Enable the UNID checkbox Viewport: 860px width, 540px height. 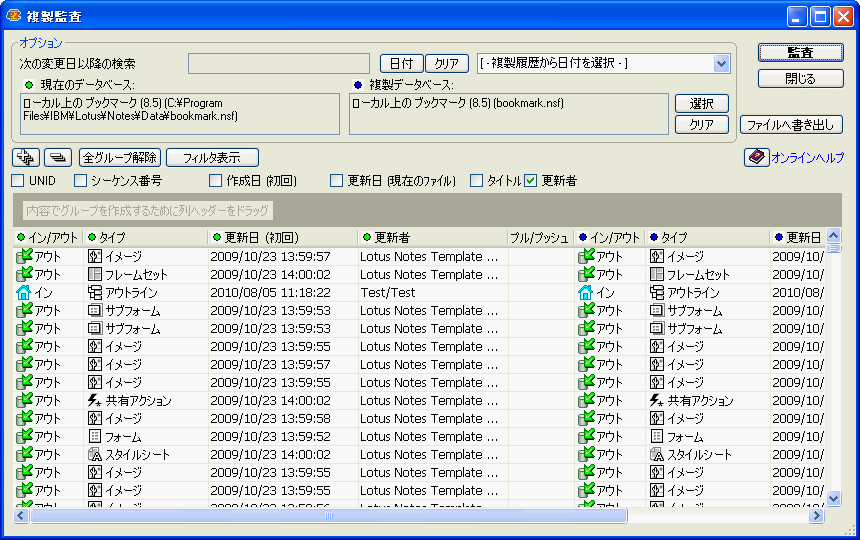pyautogui.click(x=18, y=181)
